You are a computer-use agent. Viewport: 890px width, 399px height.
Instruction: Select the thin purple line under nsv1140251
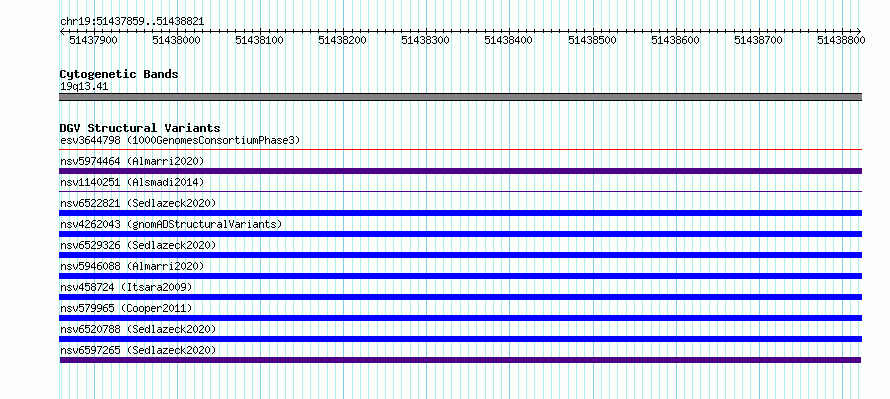coord(460,192)
